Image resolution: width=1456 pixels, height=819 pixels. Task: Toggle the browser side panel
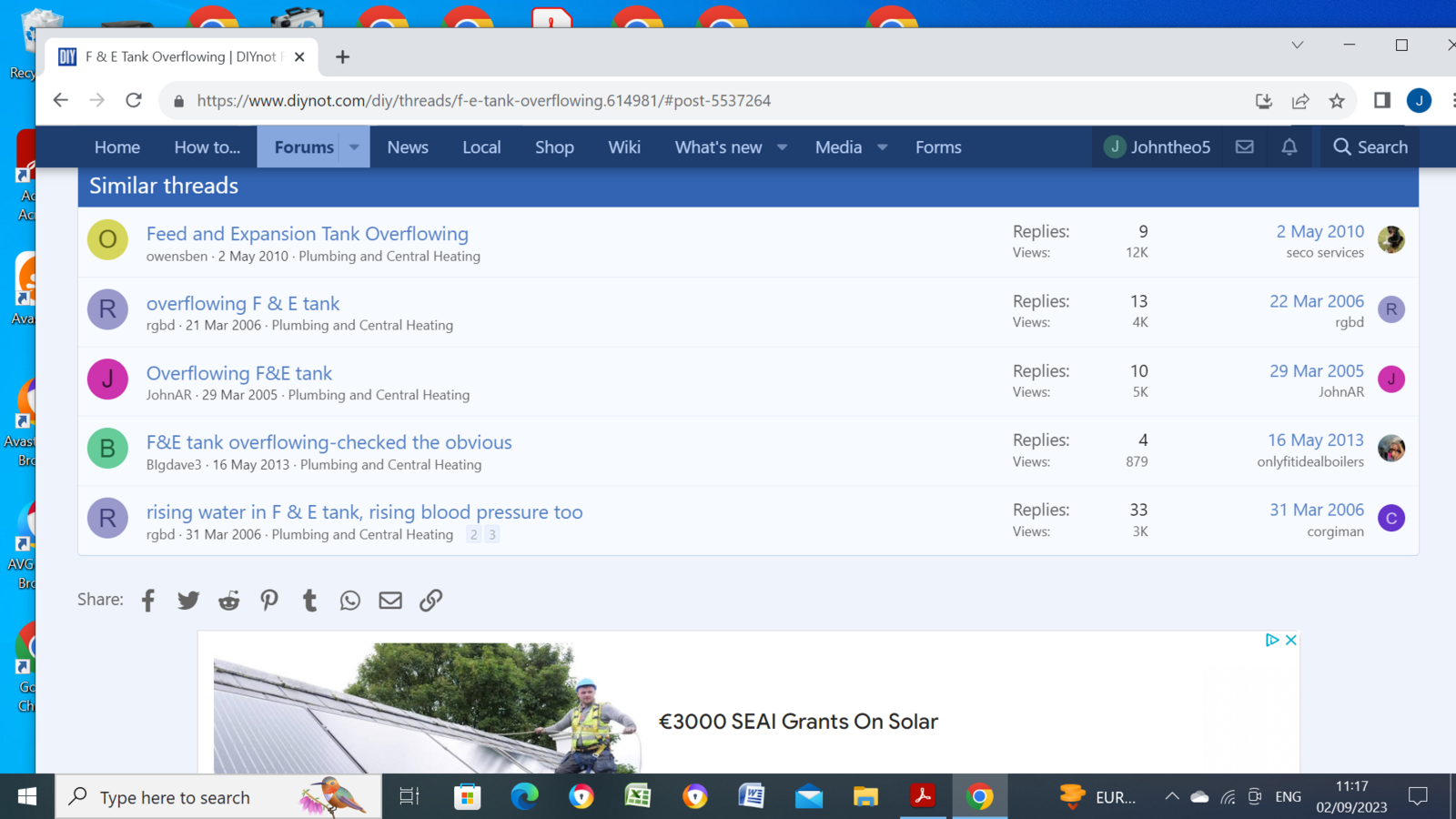pos(1382,101)
